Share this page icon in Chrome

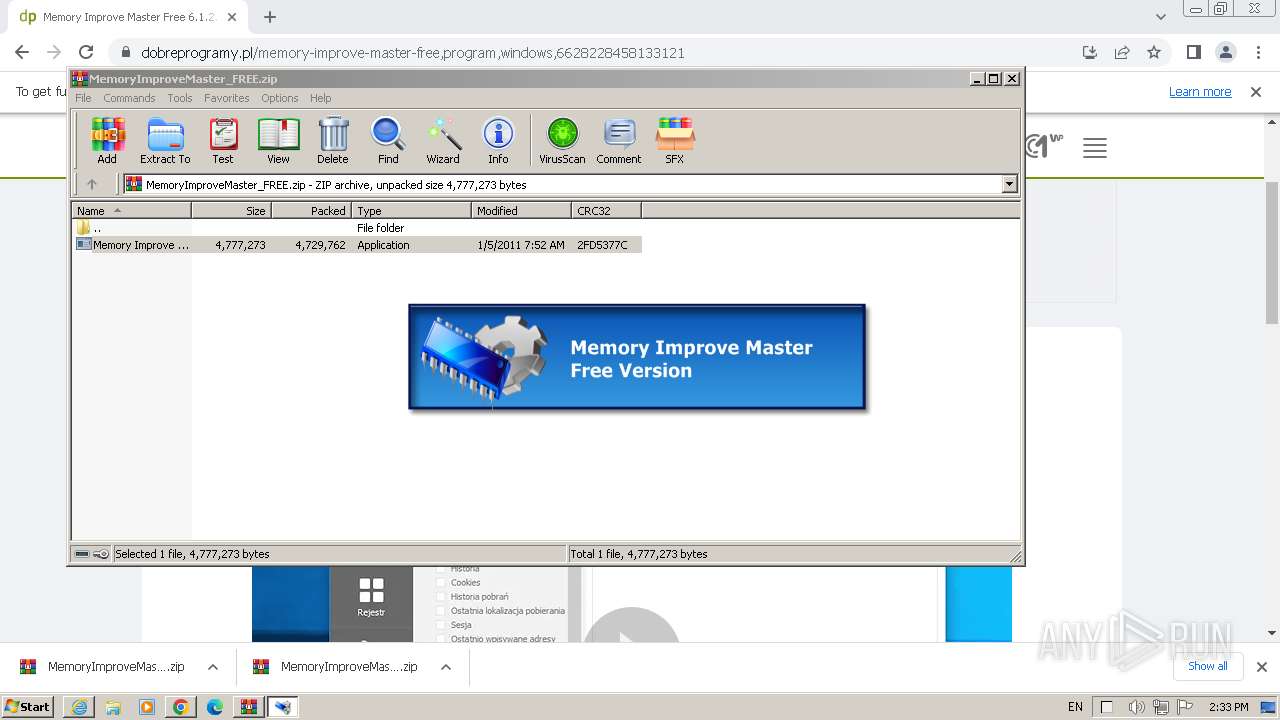tap(1122, 53)
